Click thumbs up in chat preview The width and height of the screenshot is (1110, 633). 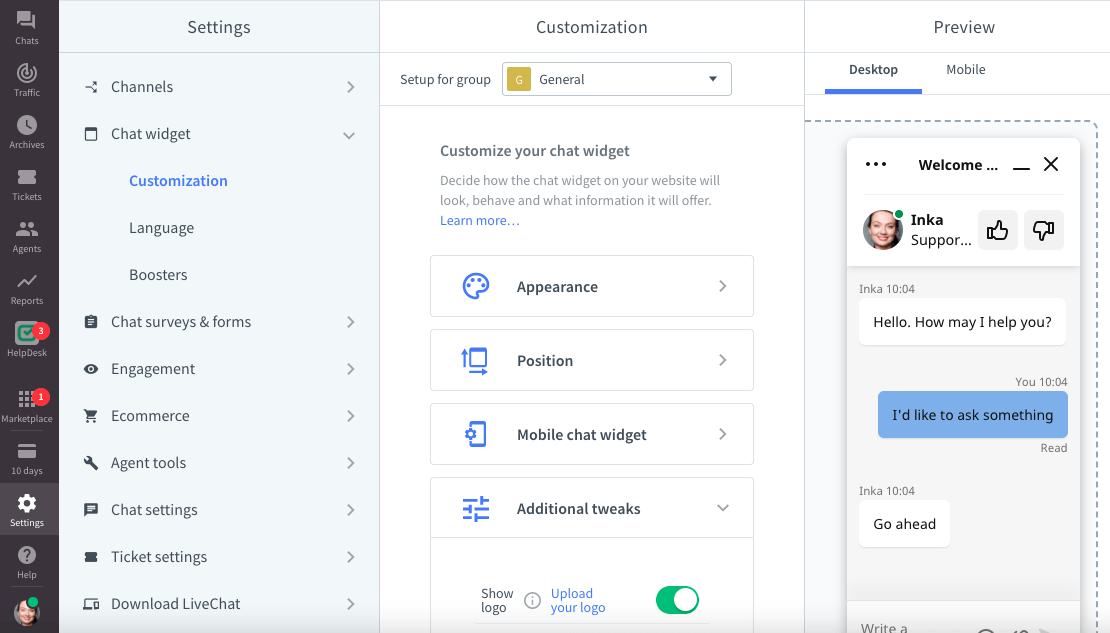[x=997, y=230]
